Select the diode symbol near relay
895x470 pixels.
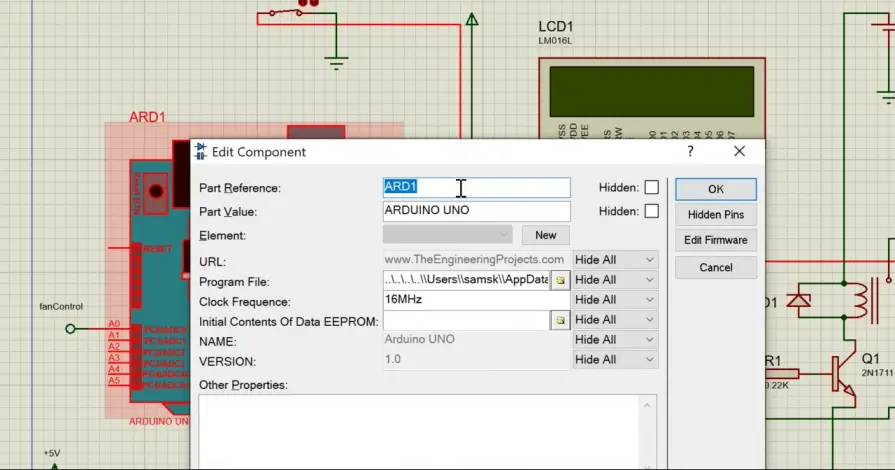tap(799, 300)
